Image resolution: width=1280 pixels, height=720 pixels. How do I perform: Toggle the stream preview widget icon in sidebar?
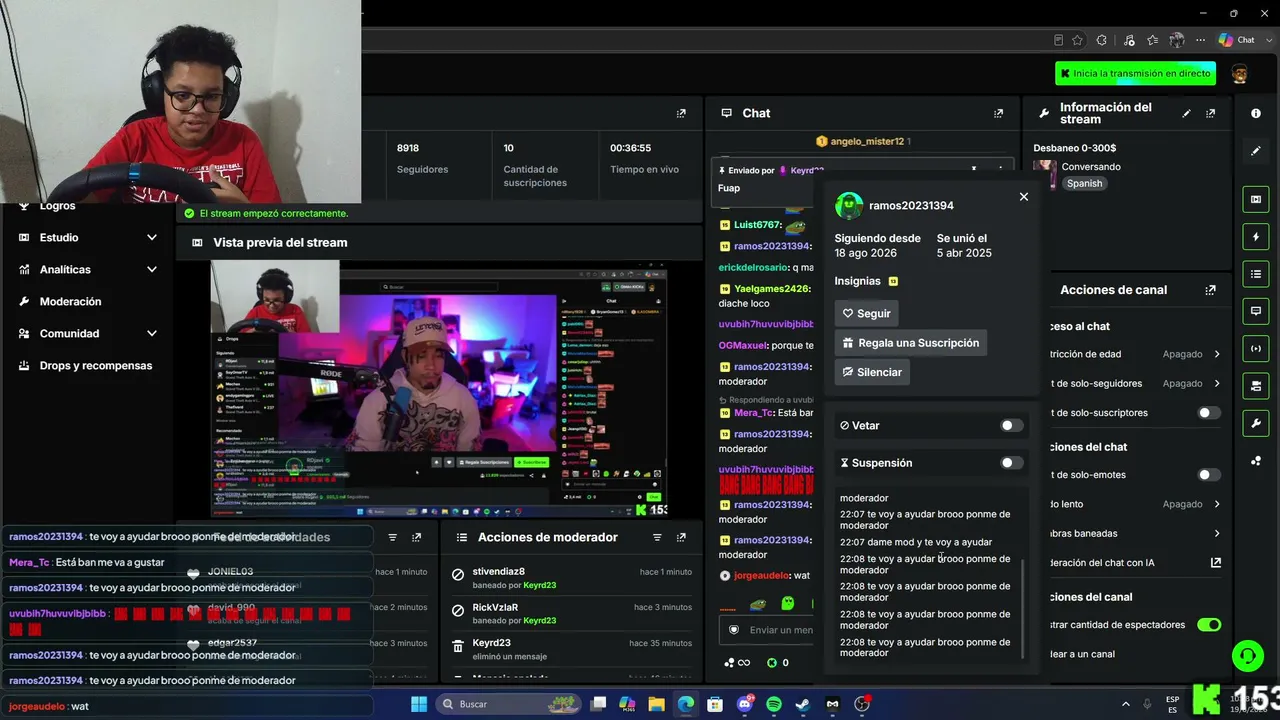(1256, 199)
